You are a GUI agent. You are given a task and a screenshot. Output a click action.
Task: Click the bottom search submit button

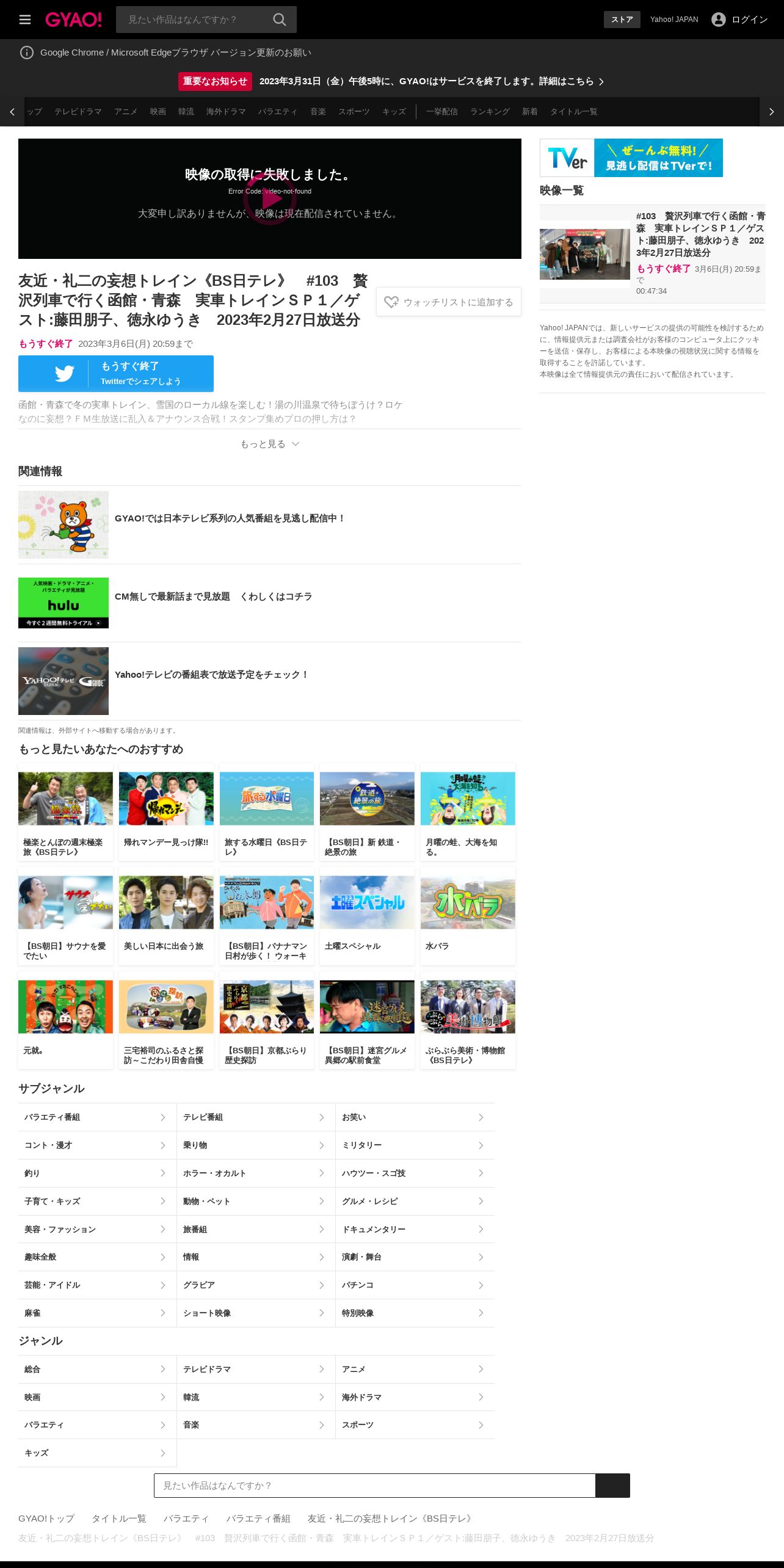pos(612,1486)
